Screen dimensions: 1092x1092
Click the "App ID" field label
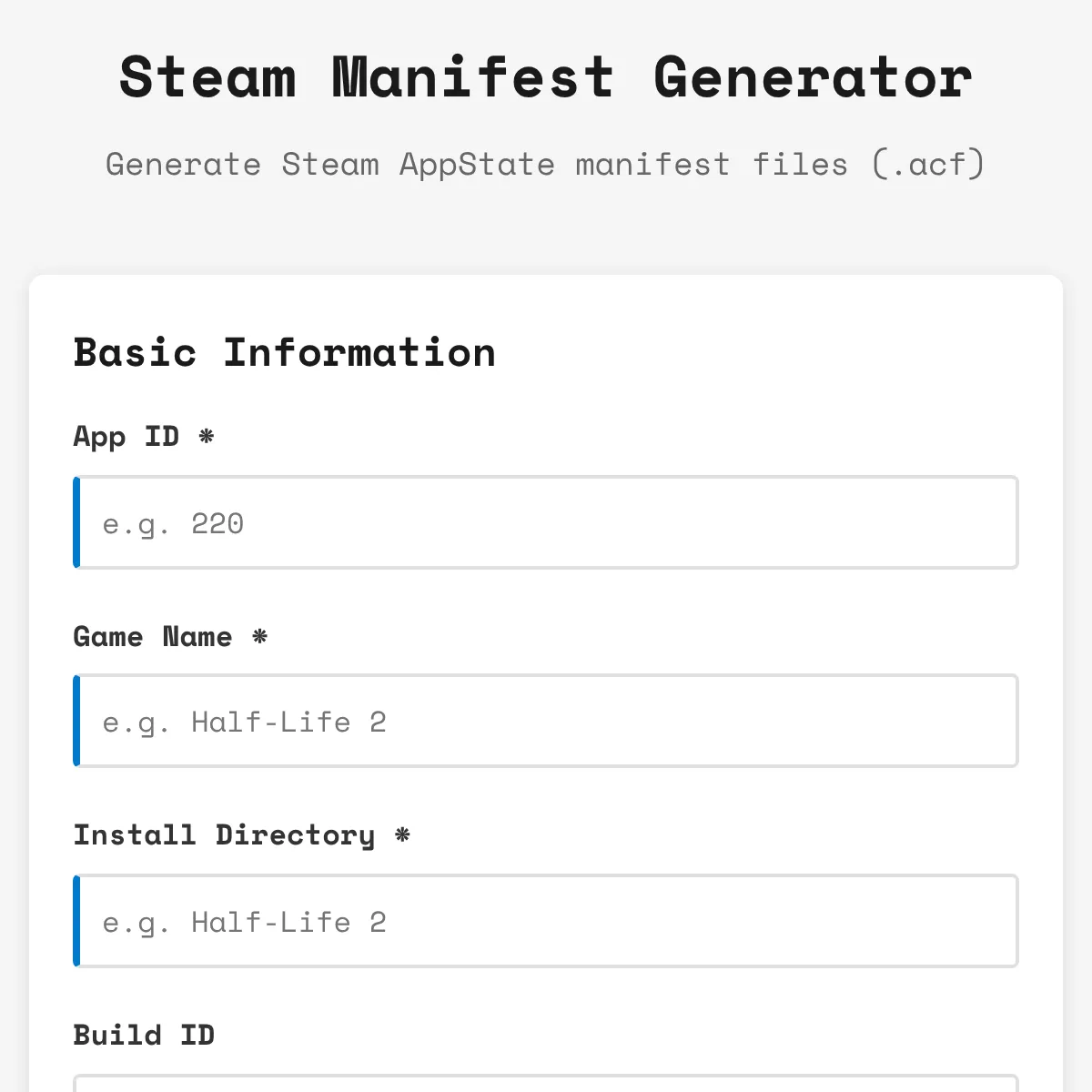[126, 437]
